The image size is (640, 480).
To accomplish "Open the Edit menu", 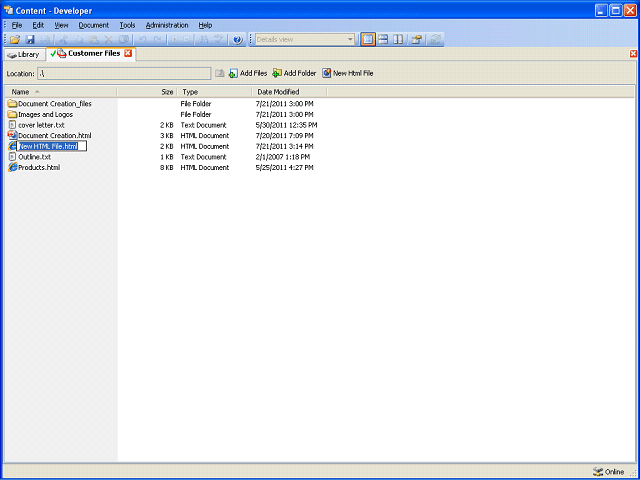I will point(38,25).
